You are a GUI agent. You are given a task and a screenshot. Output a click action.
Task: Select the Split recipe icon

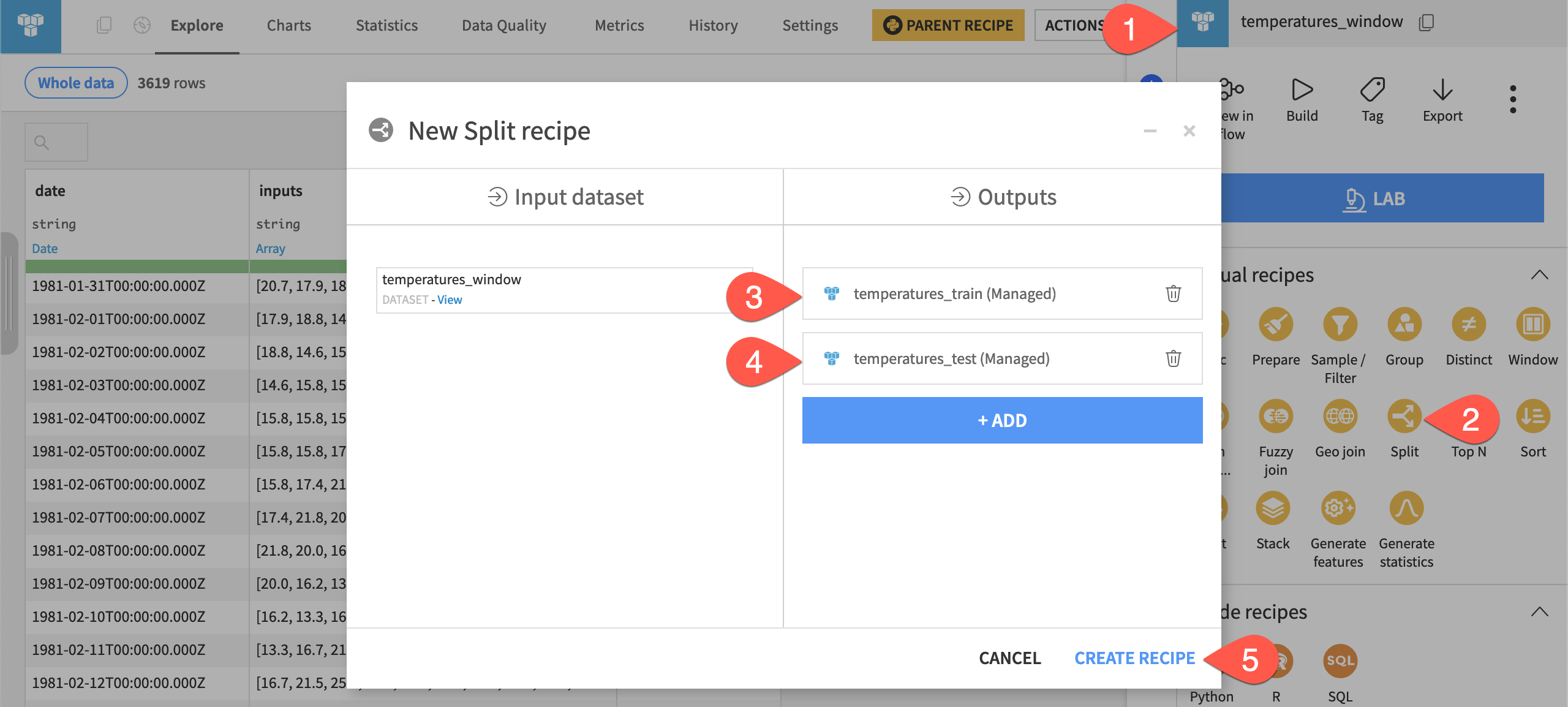(x=1405, y=416)
